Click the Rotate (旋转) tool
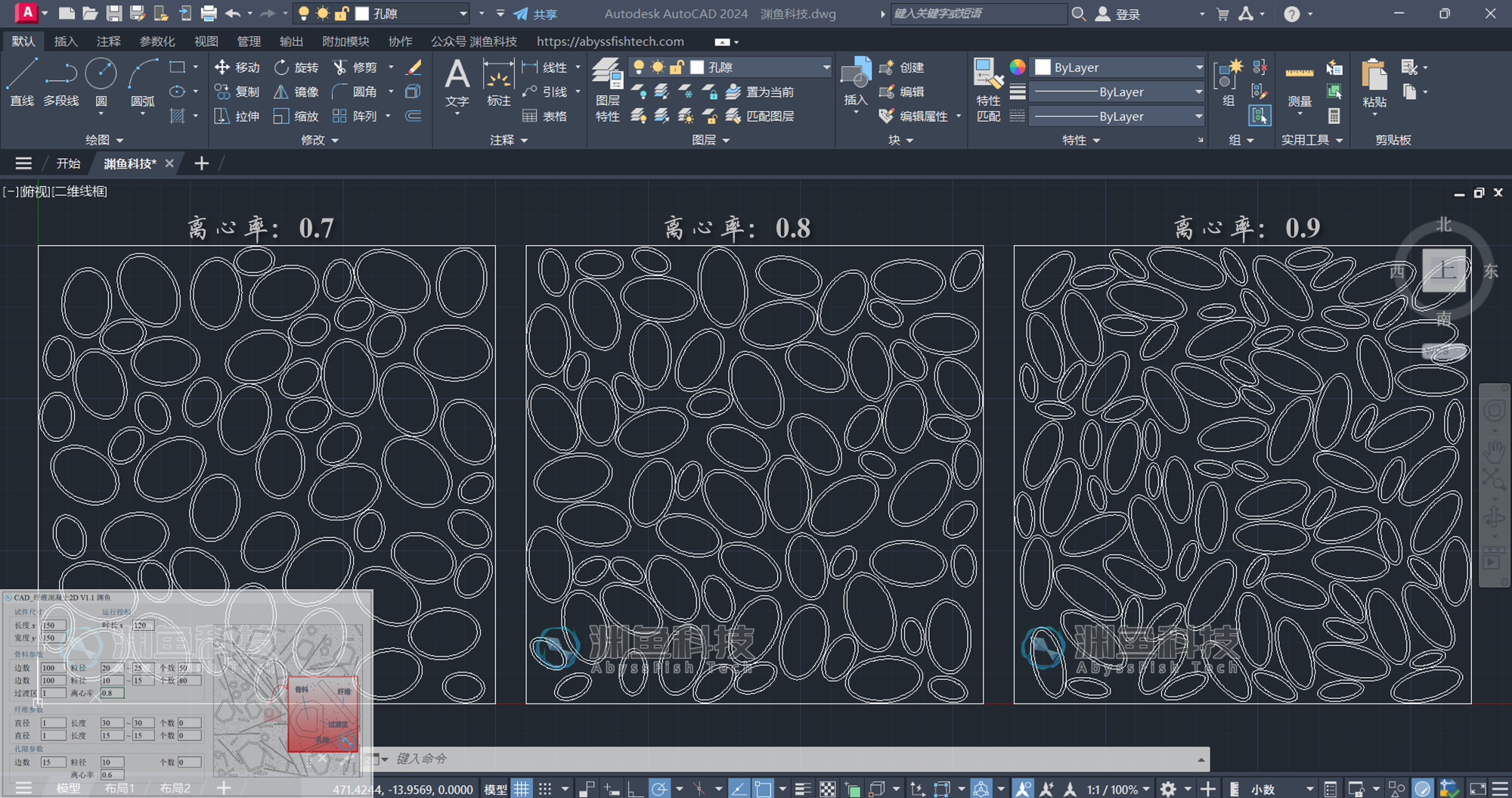Screen dimensions: 1512x798 click(x=296, y=67)
